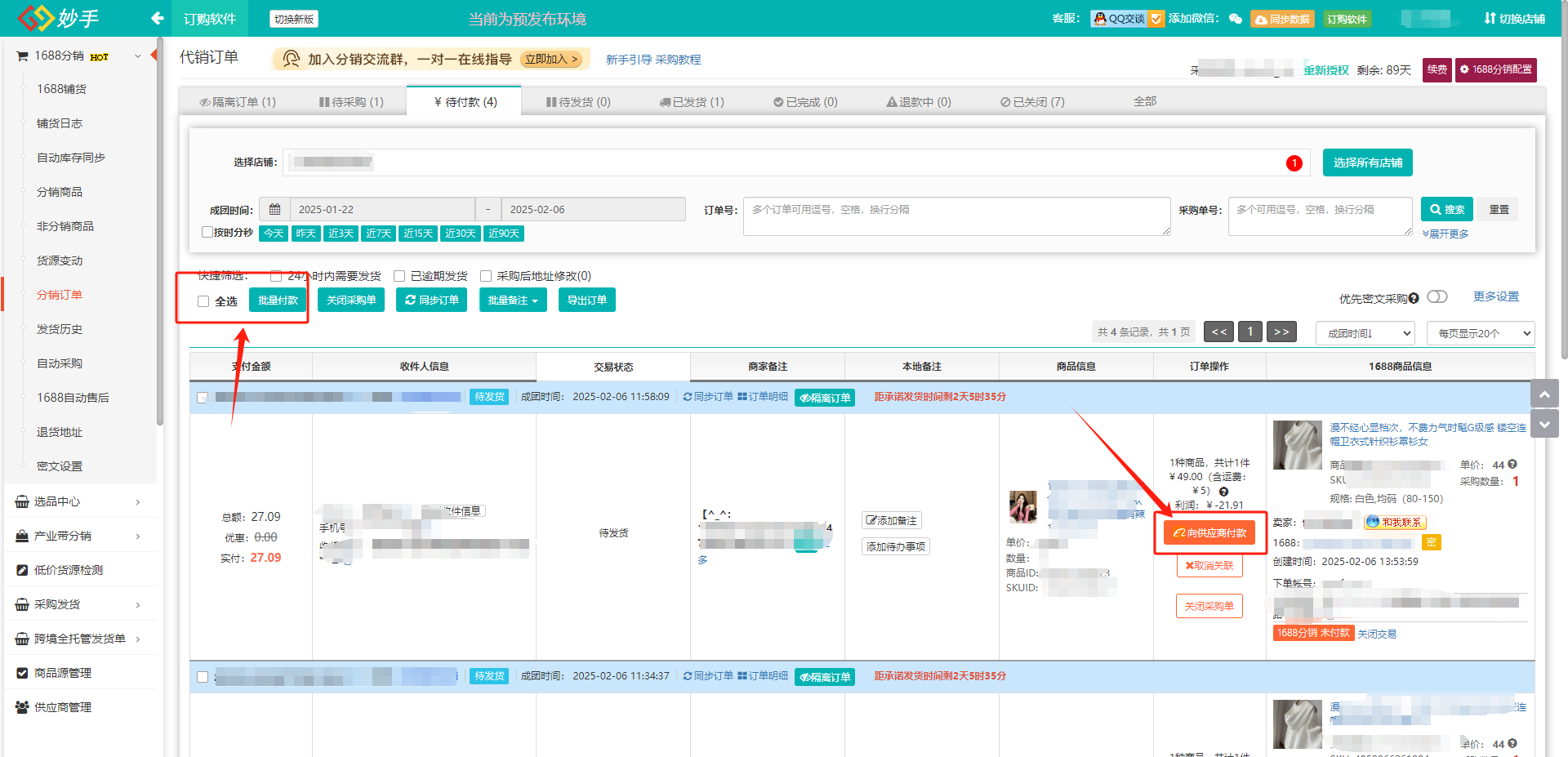The width and height of the screenshot is (1568, 757).
Task: Click the floating scroll-down arrow button
Action: [1544, 424]
